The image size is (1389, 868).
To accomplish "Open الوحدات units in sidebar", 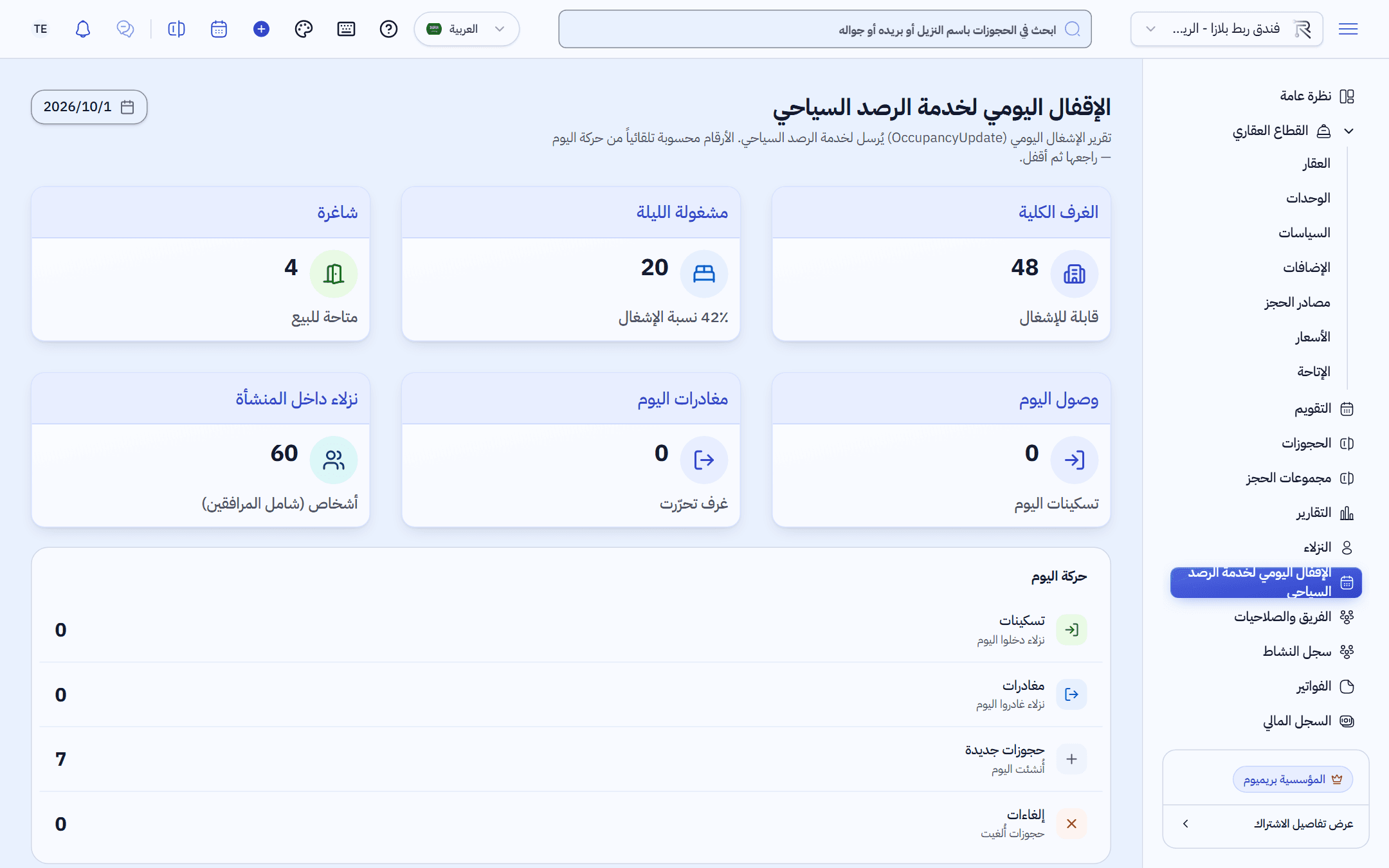I will coord(1308,198).
